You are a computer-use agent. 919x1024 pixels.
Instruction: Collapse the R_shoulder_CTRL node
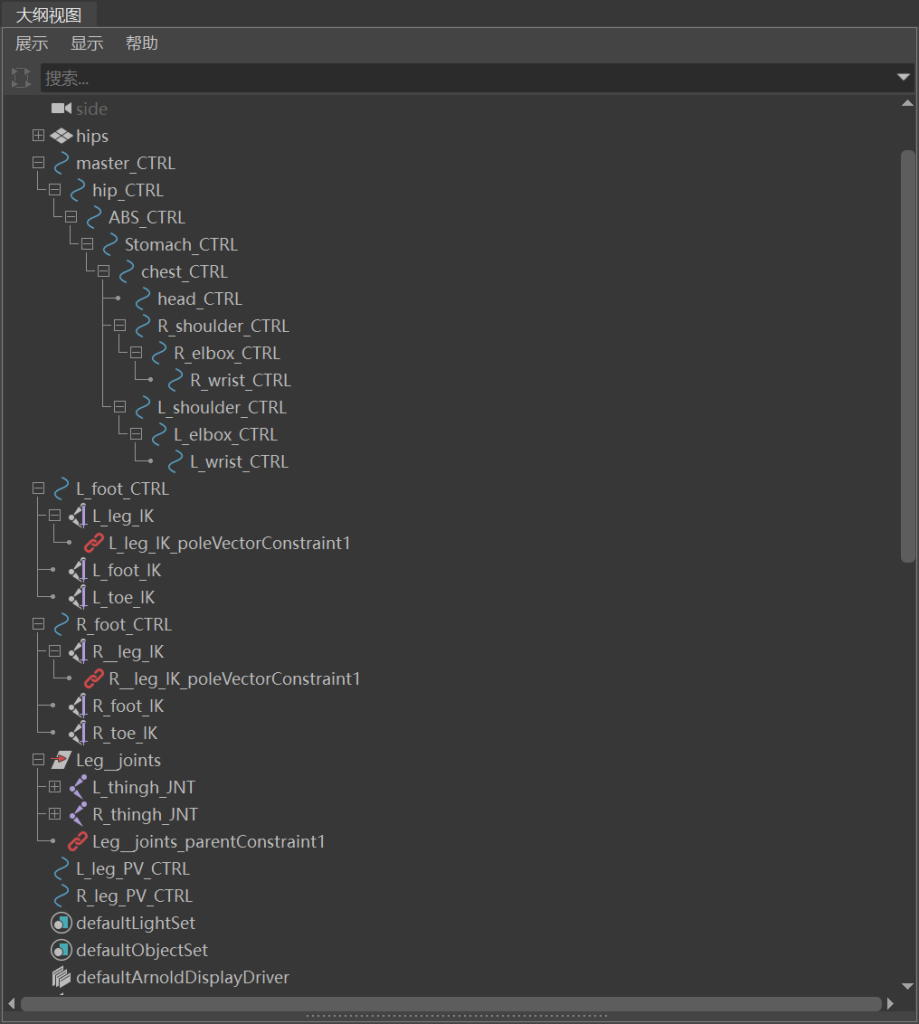pos(120,325)
